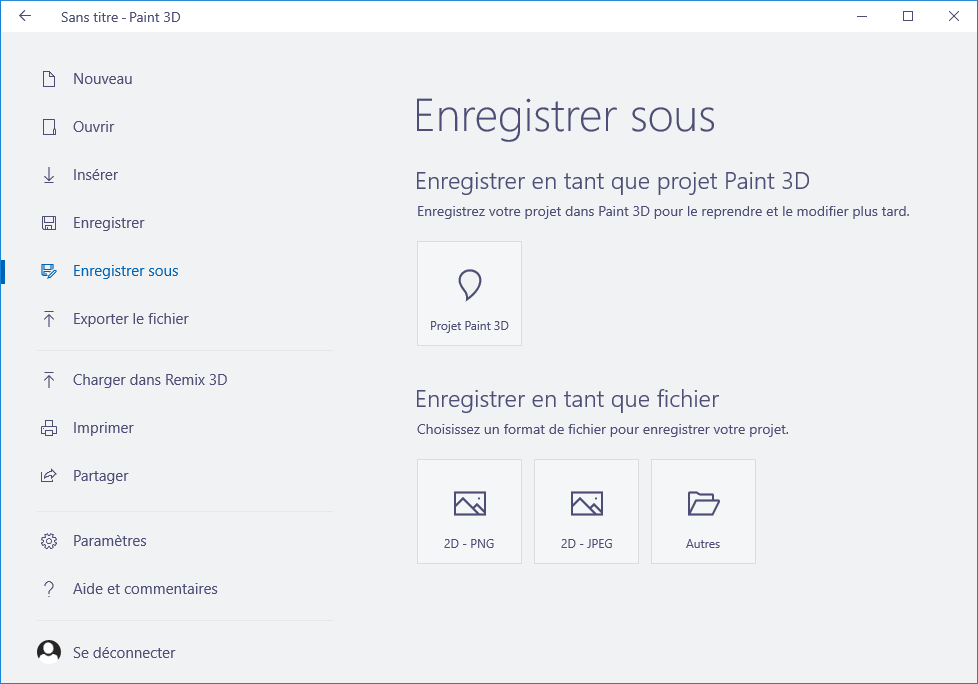Click the Charger dans Remix 3D arrow icon

point(49,380)
